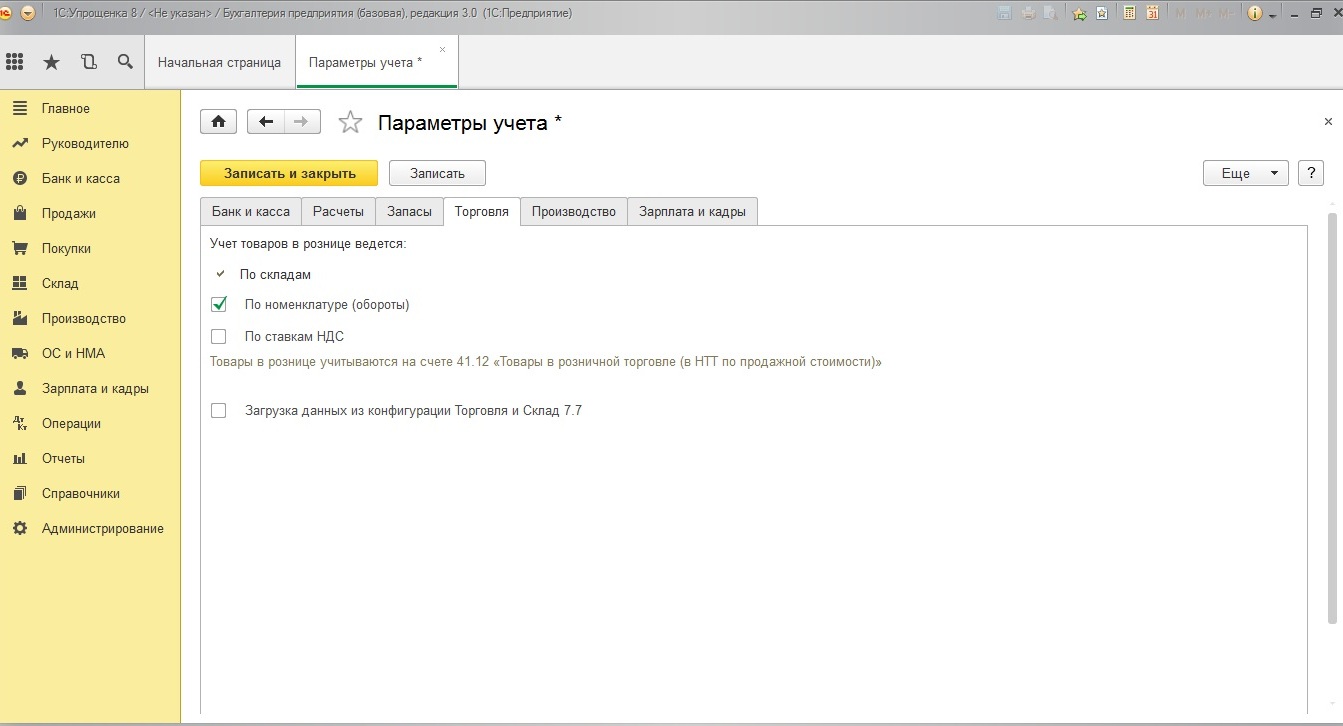1343x726 pixels.
Task: Go to home with the house icon
Action: pyautogui.click(x=218, y=122)
